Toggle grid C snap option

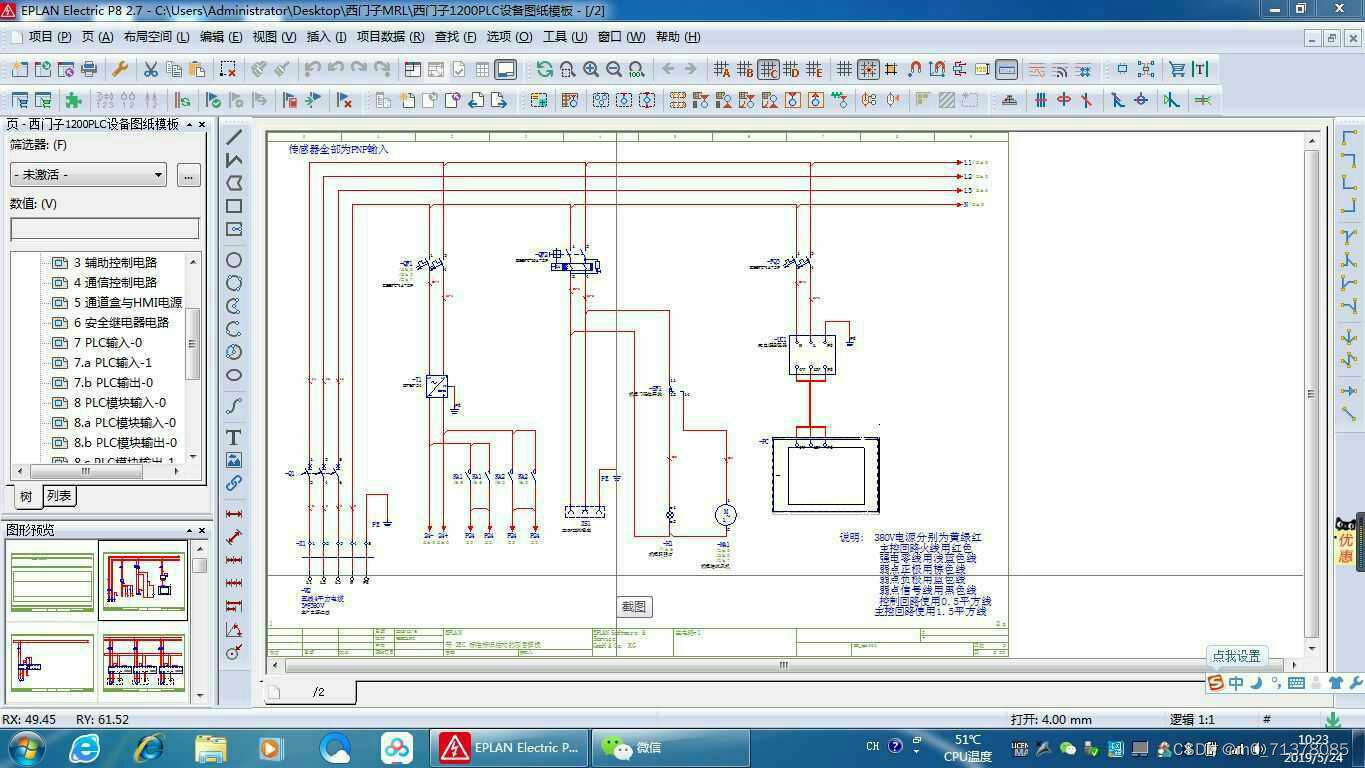[x=768, y=69]
